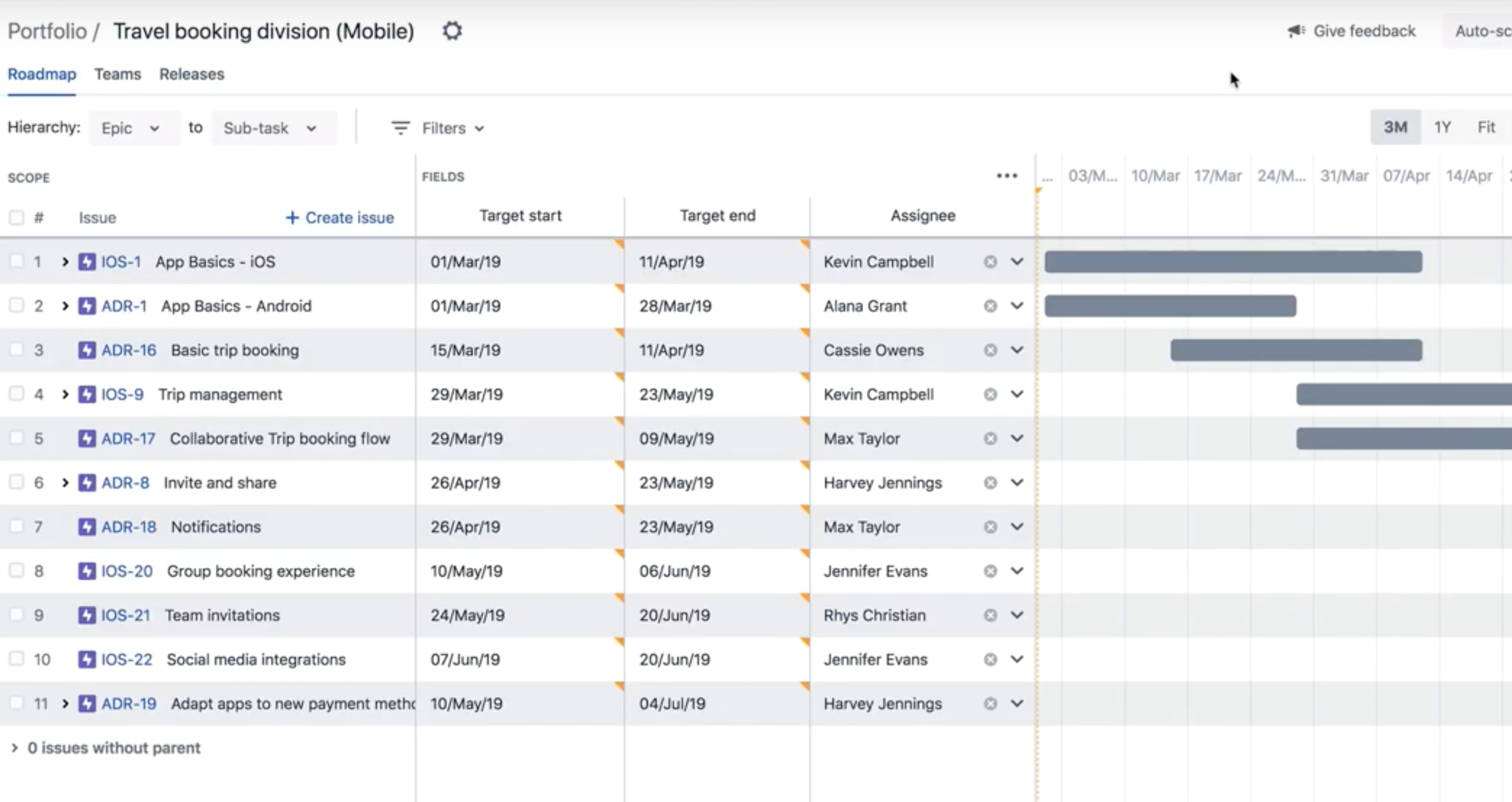Screen dimensions: 1512x802
Task: Click the plus icon beside Create issue
Action: [x=292, y=217]
